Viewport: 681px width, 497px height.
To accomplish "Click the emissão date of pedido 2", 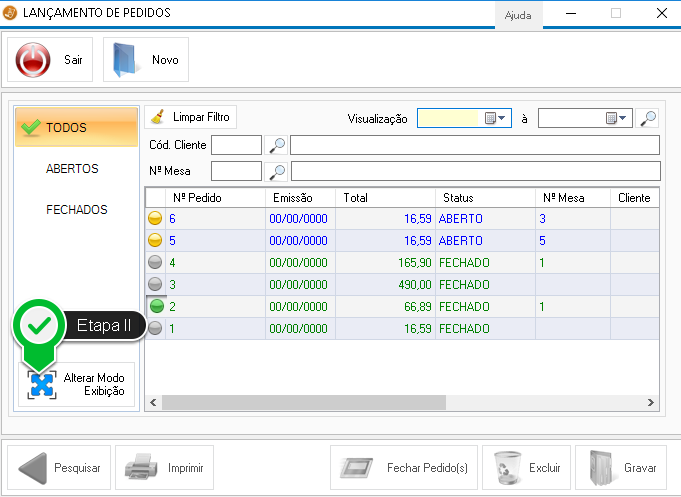I will [300, 307].
